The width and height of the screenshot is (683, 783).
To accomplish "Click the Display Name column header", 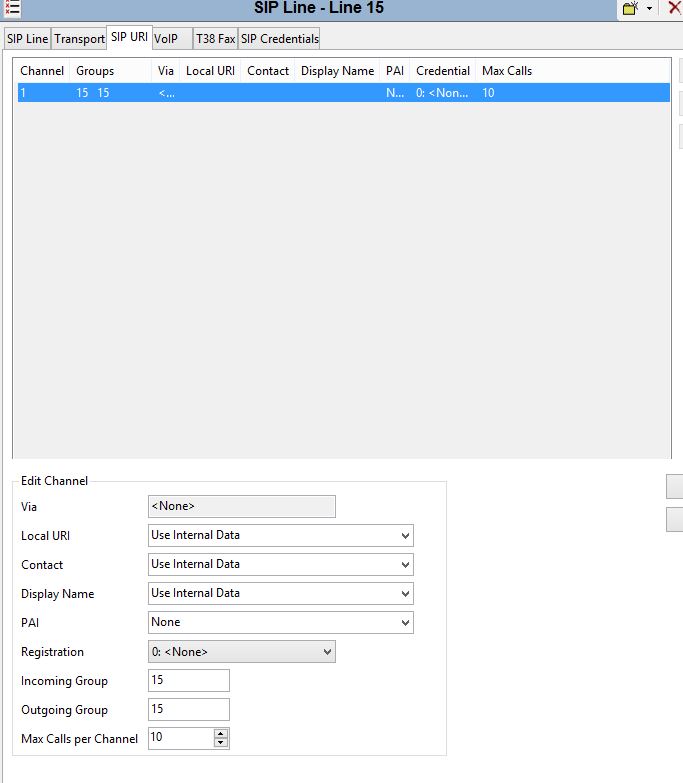I will (x=338, y=71).
